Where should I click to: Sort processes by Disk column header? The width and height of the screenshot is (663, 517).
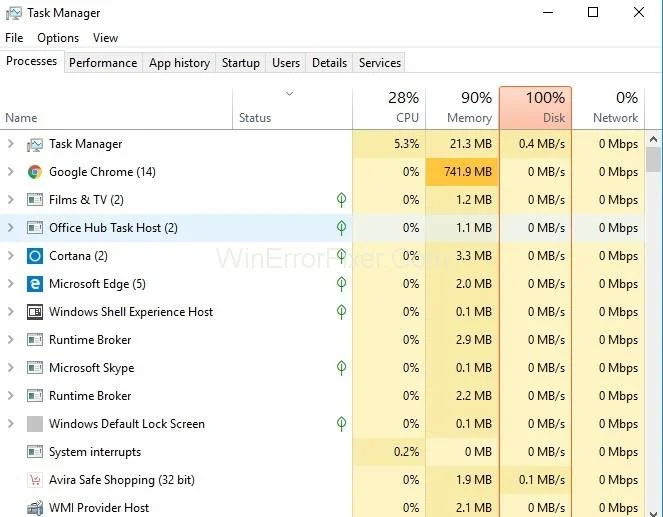(535, 107)
